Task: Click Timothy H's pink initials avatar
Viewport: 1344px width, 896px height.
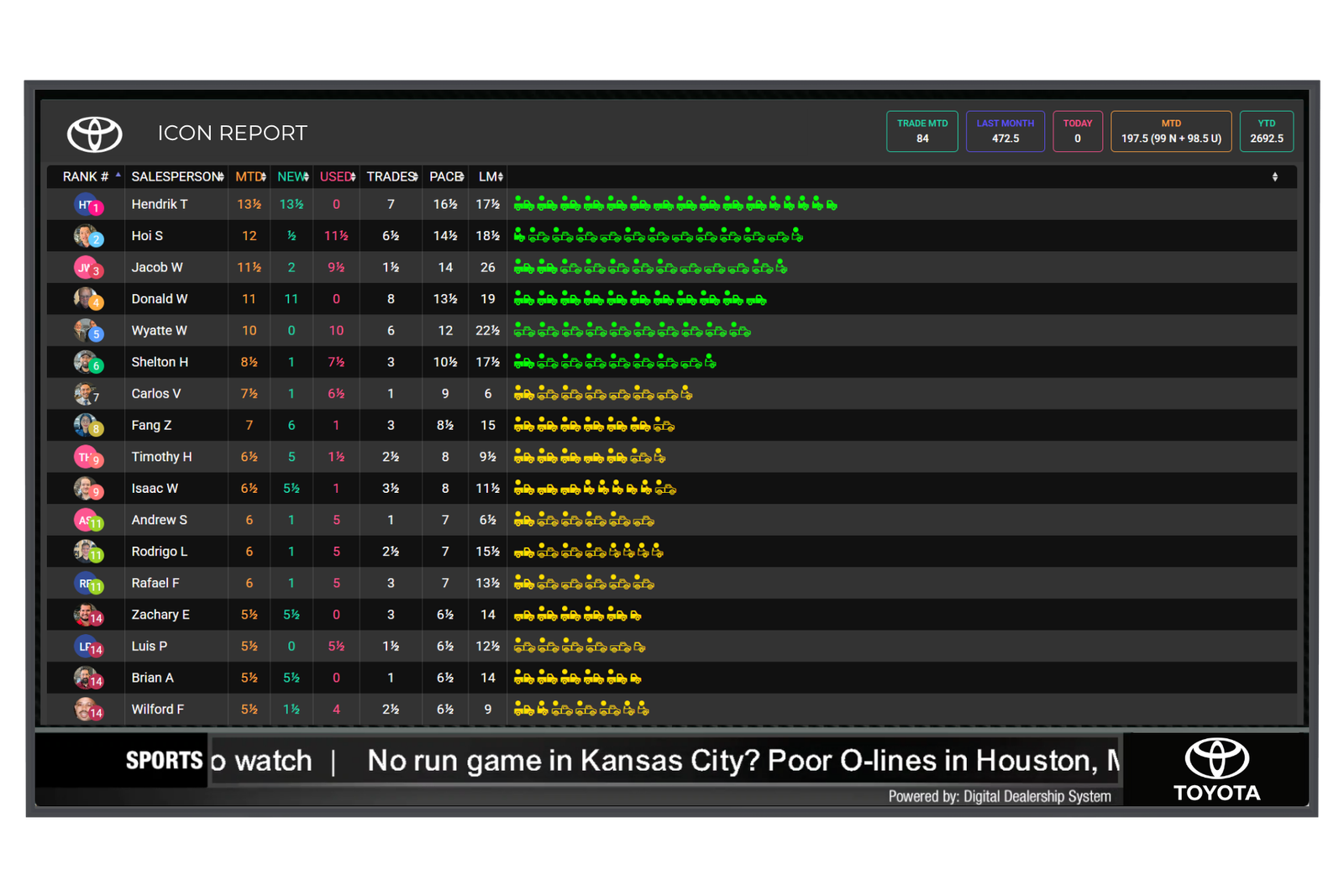Action: [87, 457]
